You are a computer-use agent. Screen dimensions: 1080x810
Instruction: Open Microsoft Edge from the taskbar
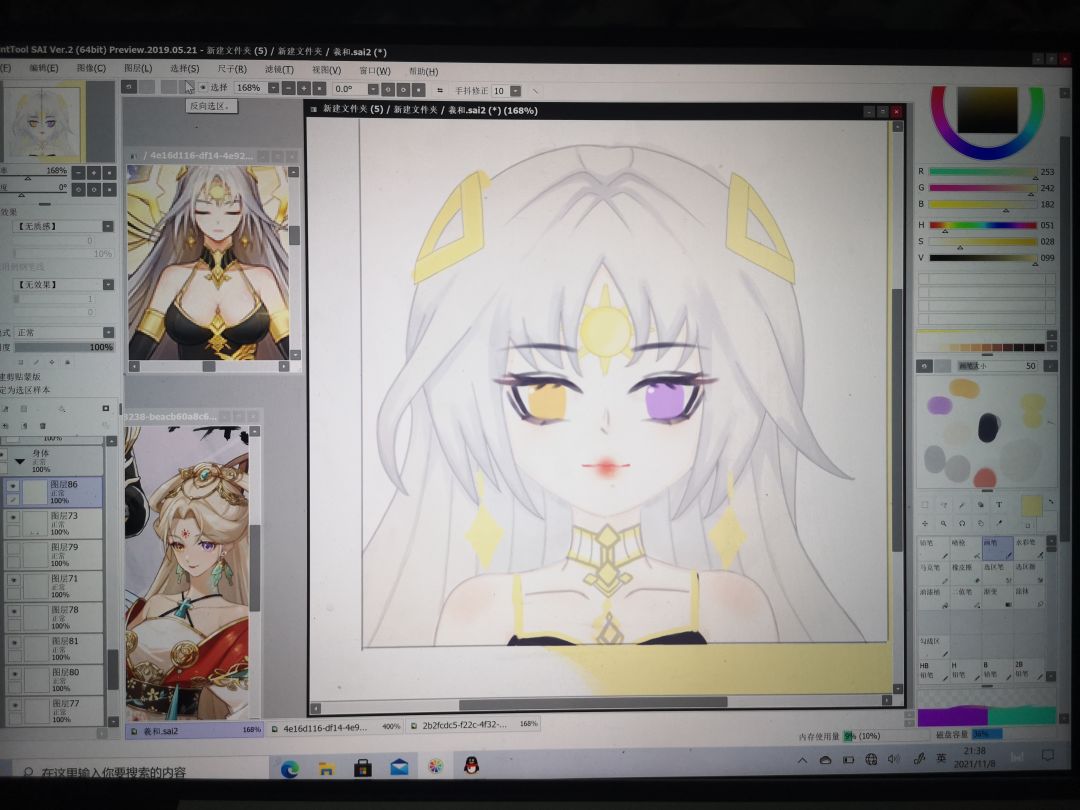(290, 769)
